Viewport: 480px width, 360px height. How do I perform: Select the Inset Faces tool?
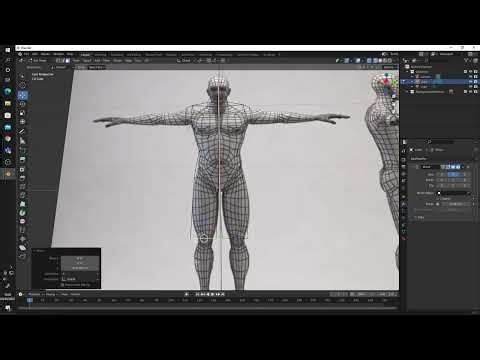click(x=22, y=169)
